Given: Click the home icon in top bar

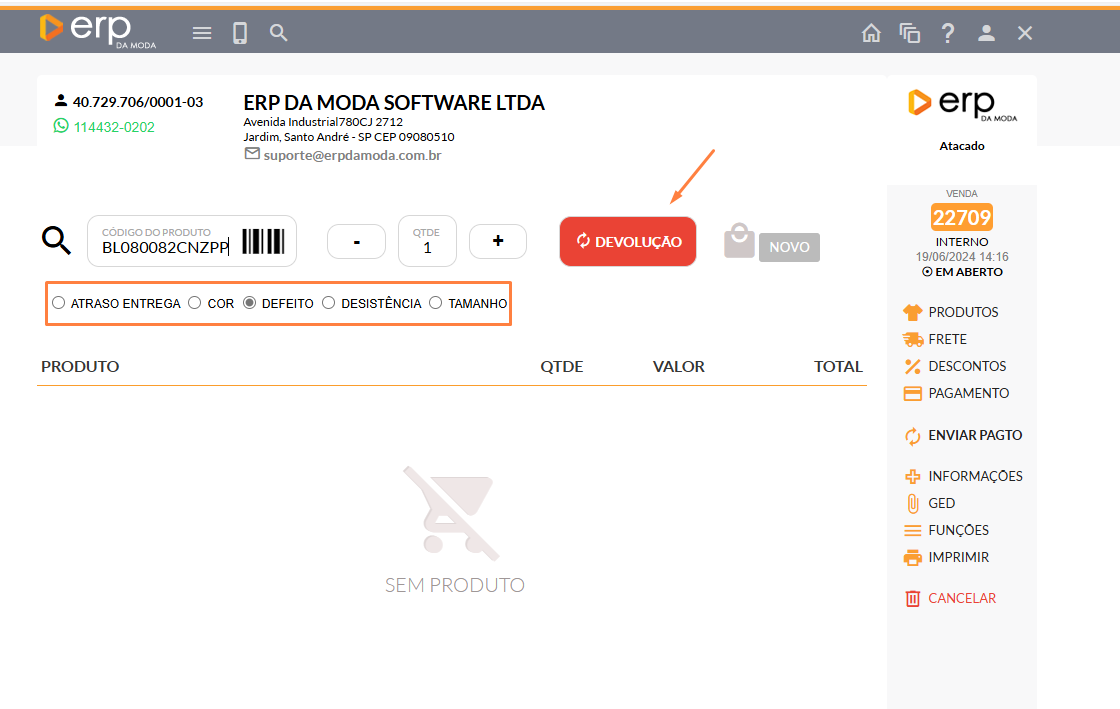Looking at the screenshot, I should coord(871,33).
